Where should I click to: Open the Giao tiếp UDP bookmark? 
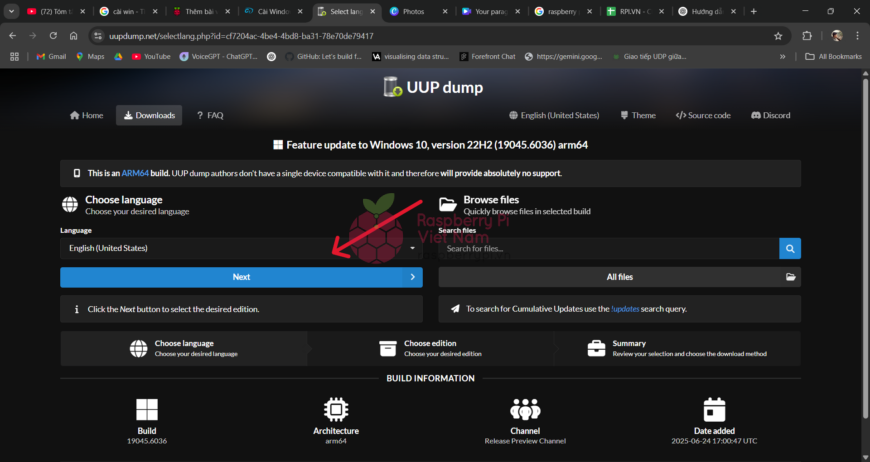(649, 57)
